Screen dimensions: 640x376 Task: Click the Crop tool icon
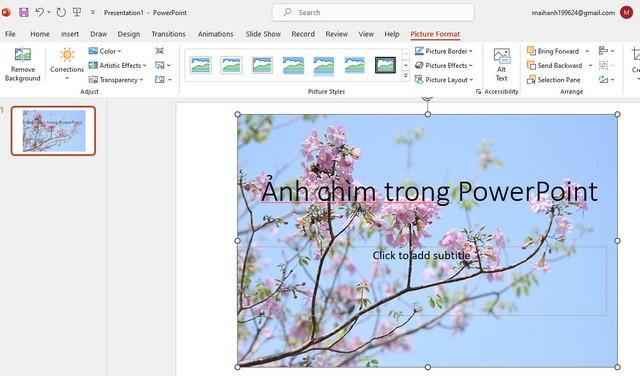pos(636,55)
